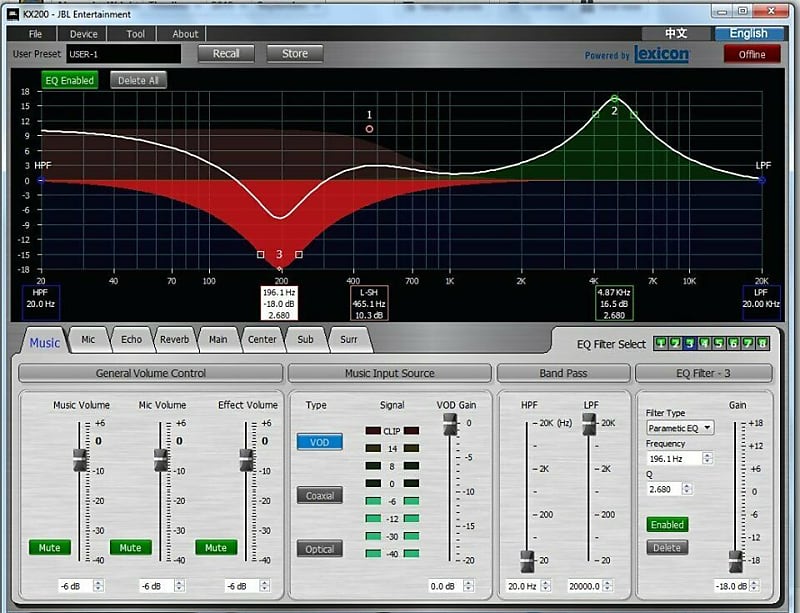Select EQ filter 8 button
The width and height of the screenshot is (800, 613).
[762, 344]
